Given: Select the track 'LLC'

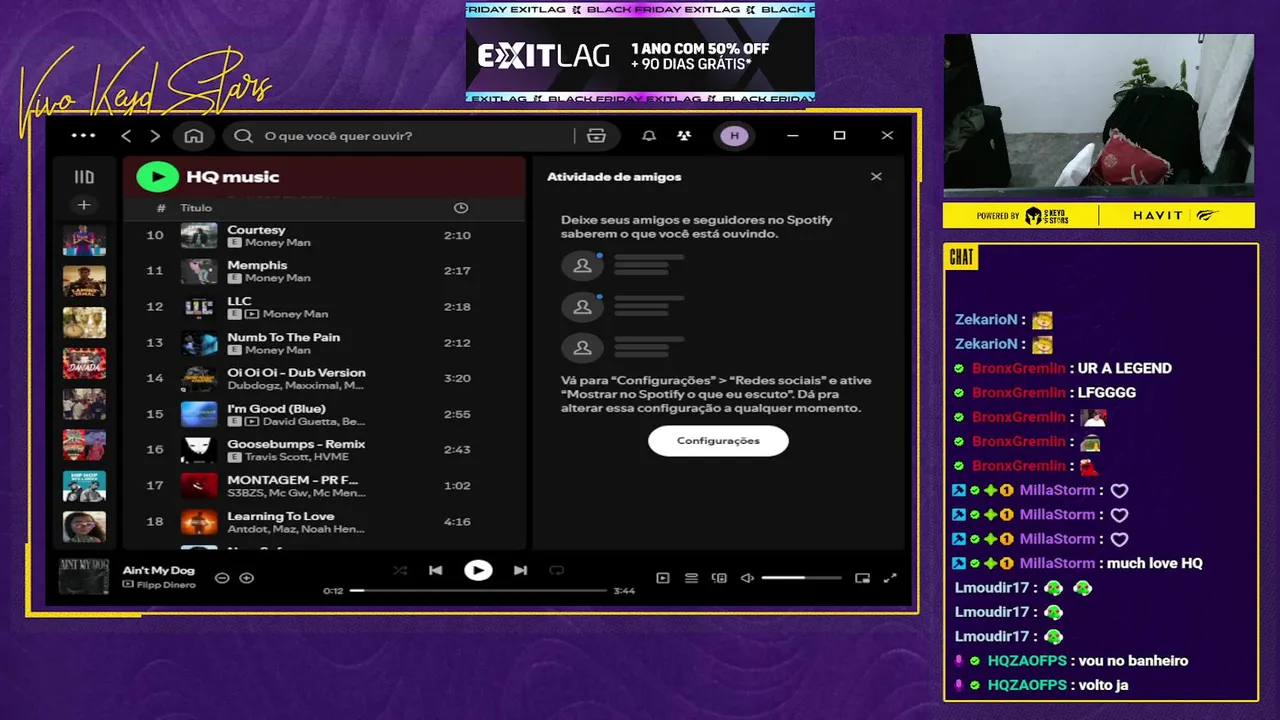Looking at the screenshot, I should pos(323,307).
